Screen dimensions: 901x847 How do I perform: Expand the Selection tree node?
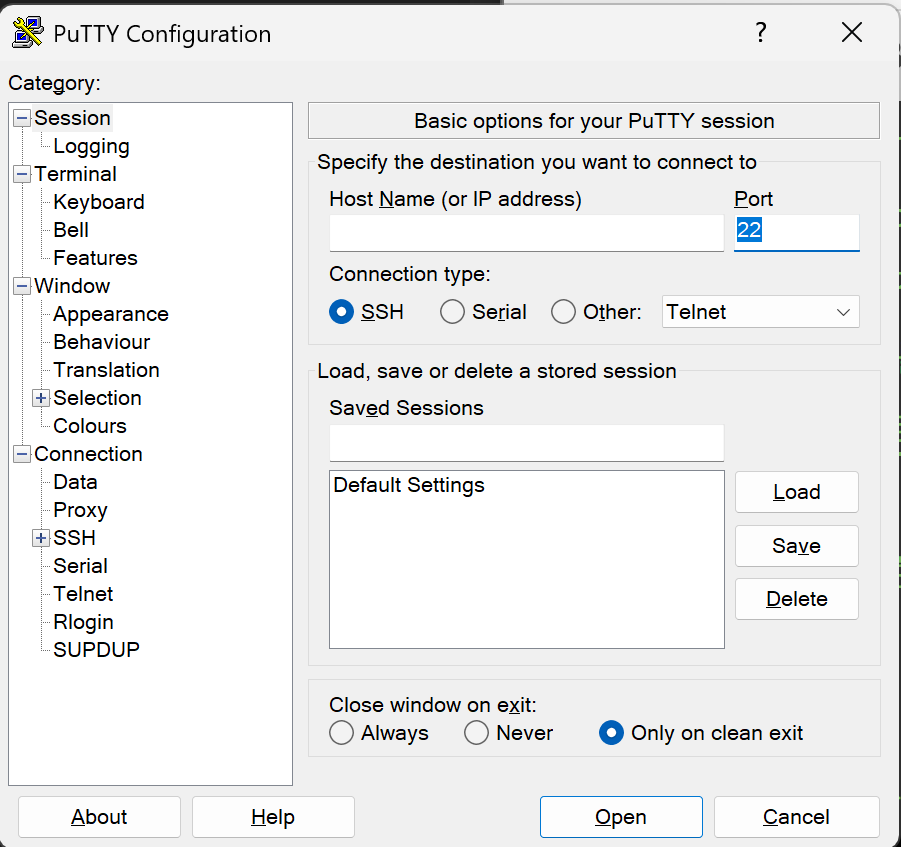(41, 398)
